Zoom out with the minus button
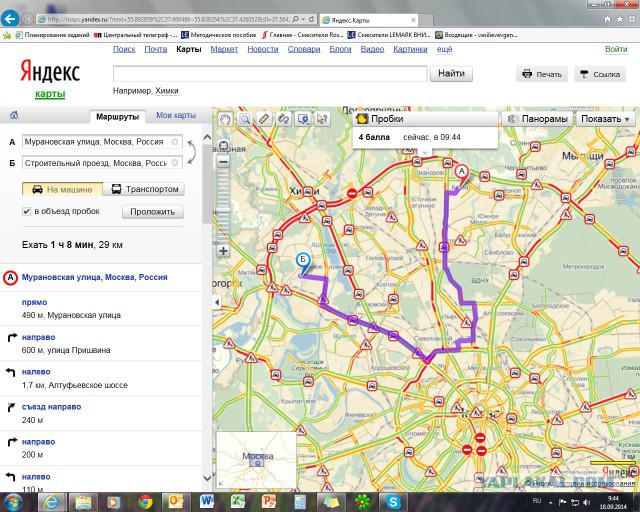This screenshot has height=512, width=640. (223, 162)
